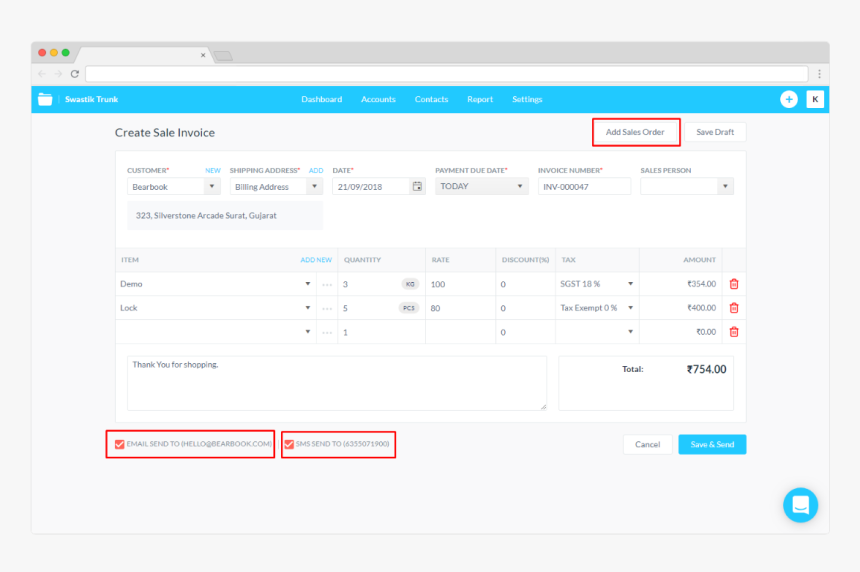Click the Add Sales Order button
The width and height of the screenshot is (860, 572).
636,132
